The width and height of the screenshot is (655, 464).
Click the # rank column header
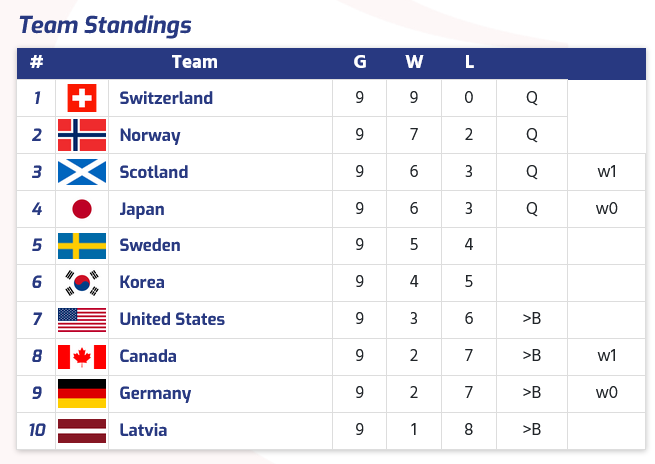click(x=37, y=62)
